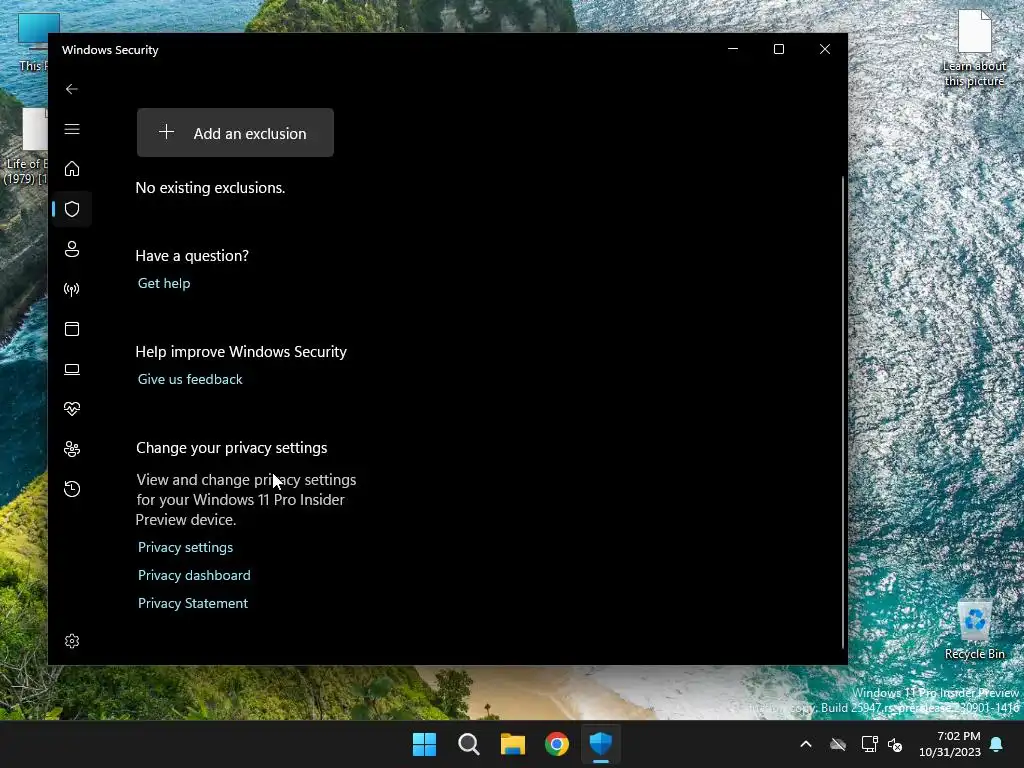The height and width of the screenshot is (768, 1024).
Task: Launch File Explorer from taskbar
Action: click(x=513, y=744)
